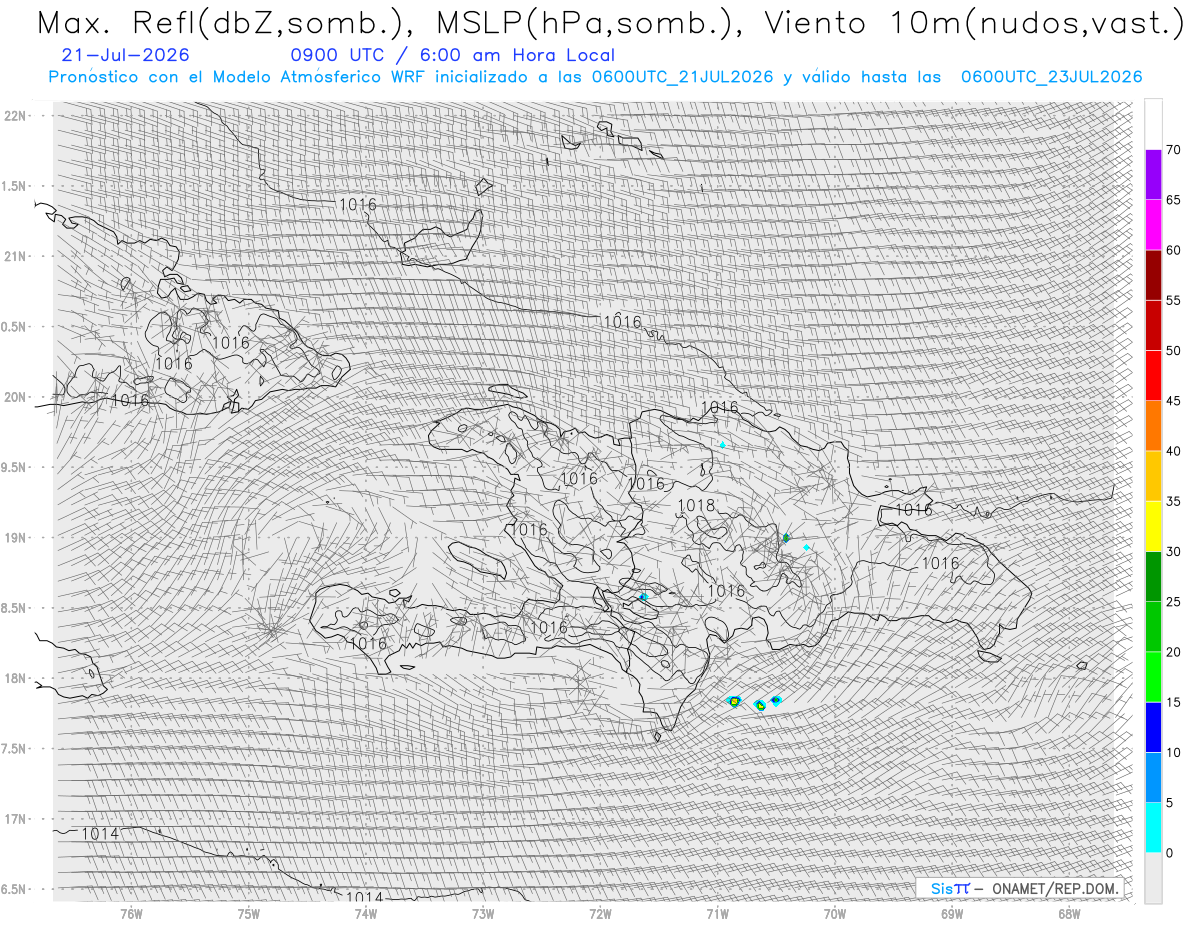
Task: Click the '21N' latitude label
Action: tap(17, 257)
